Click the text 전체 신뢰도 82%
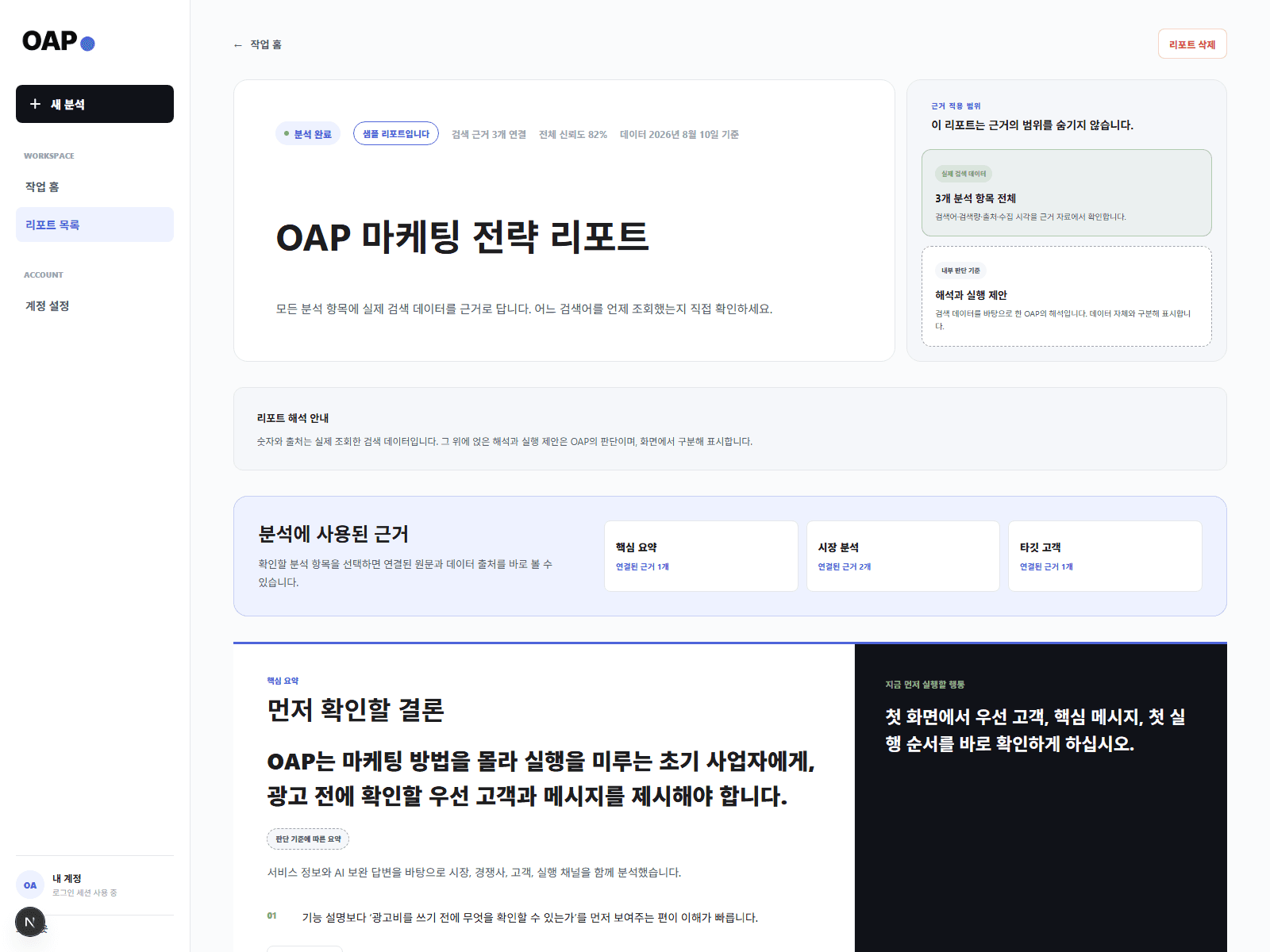The height and width of the screenshot is (952, 1270). [573, 135]
